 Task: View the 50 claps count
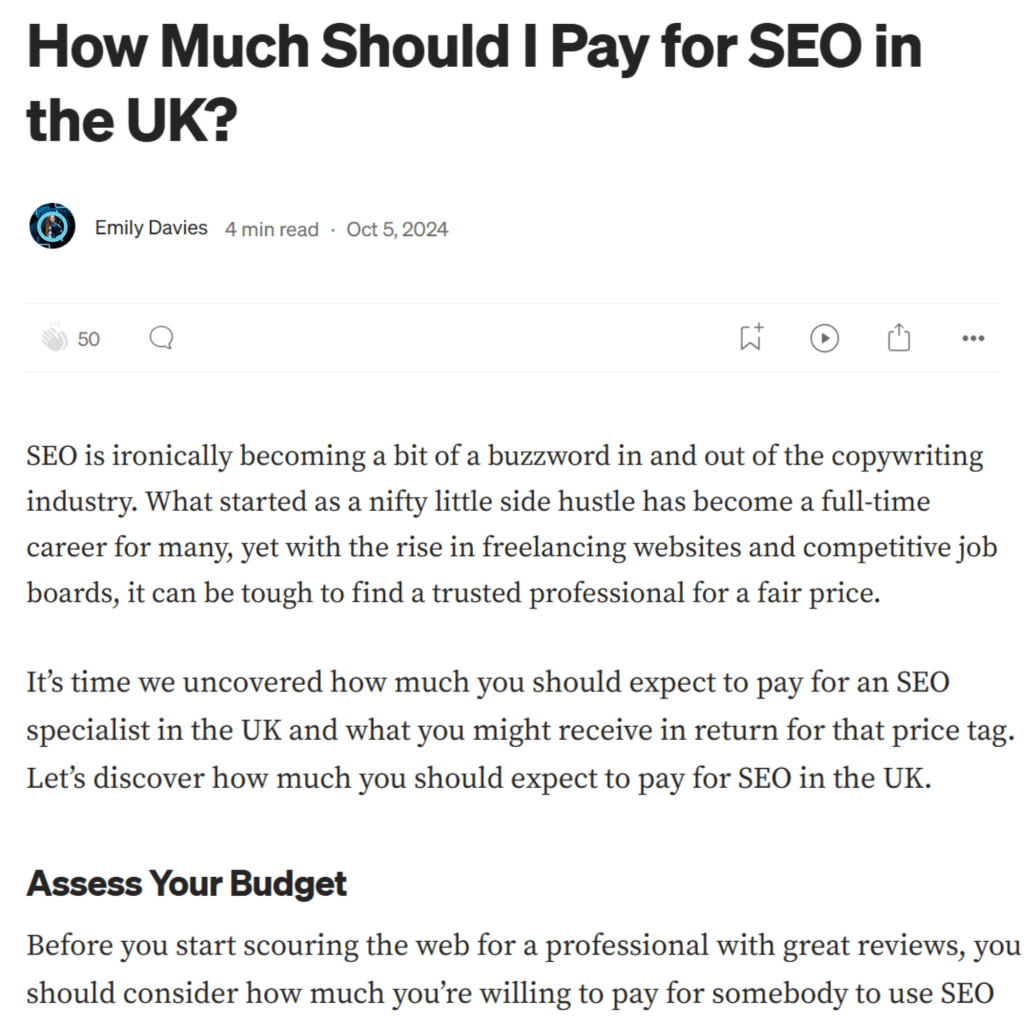tap(89, 339)
